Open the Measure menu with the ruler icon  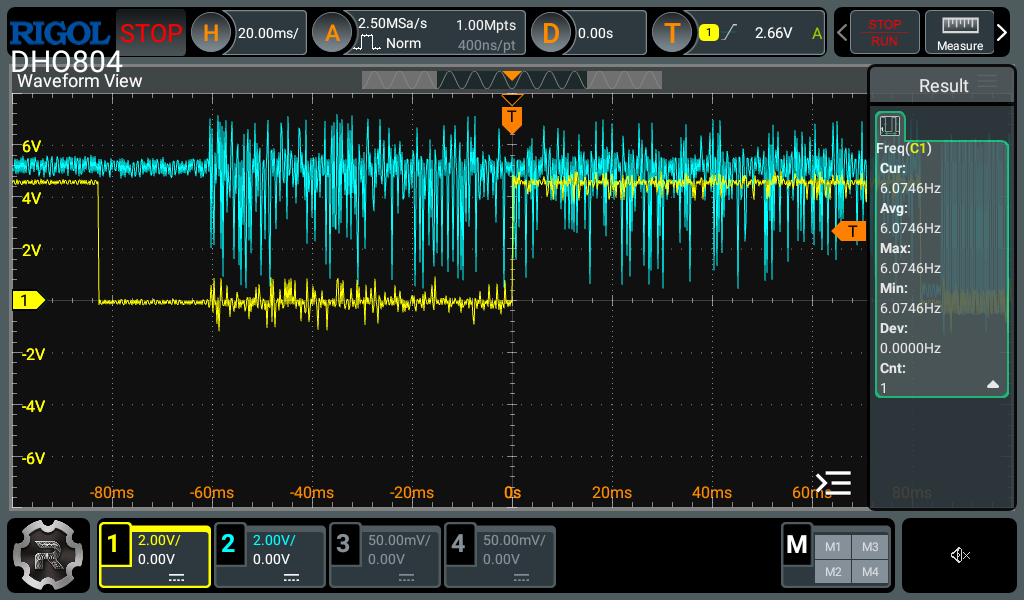coord(962,32)
